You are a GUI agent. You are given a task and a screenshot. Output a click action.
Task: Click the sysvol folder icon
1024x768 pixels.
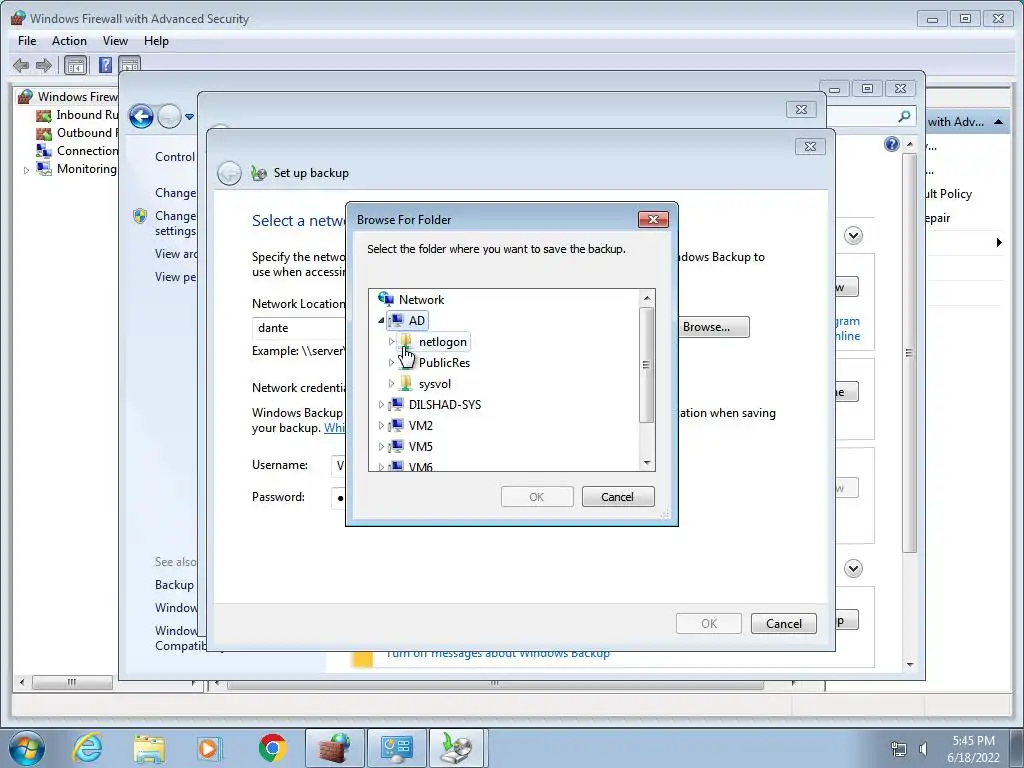click(406, 383)
